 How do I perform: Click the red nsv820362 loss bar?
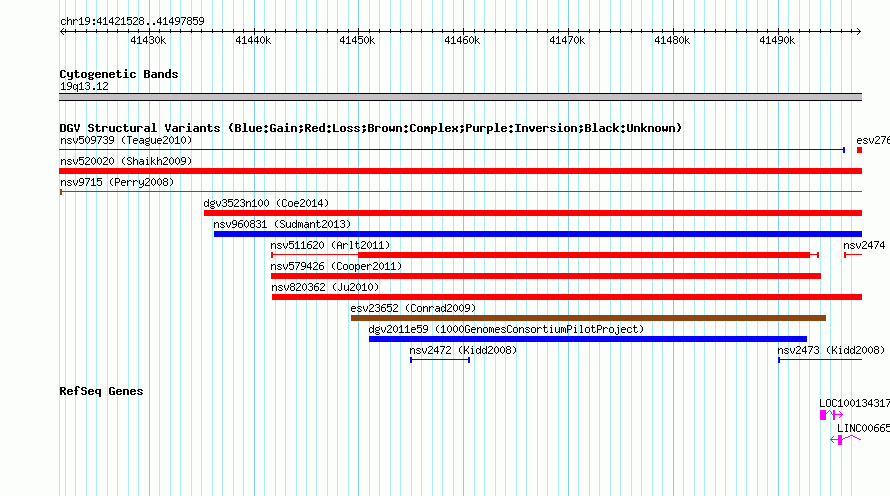point(567,297)
